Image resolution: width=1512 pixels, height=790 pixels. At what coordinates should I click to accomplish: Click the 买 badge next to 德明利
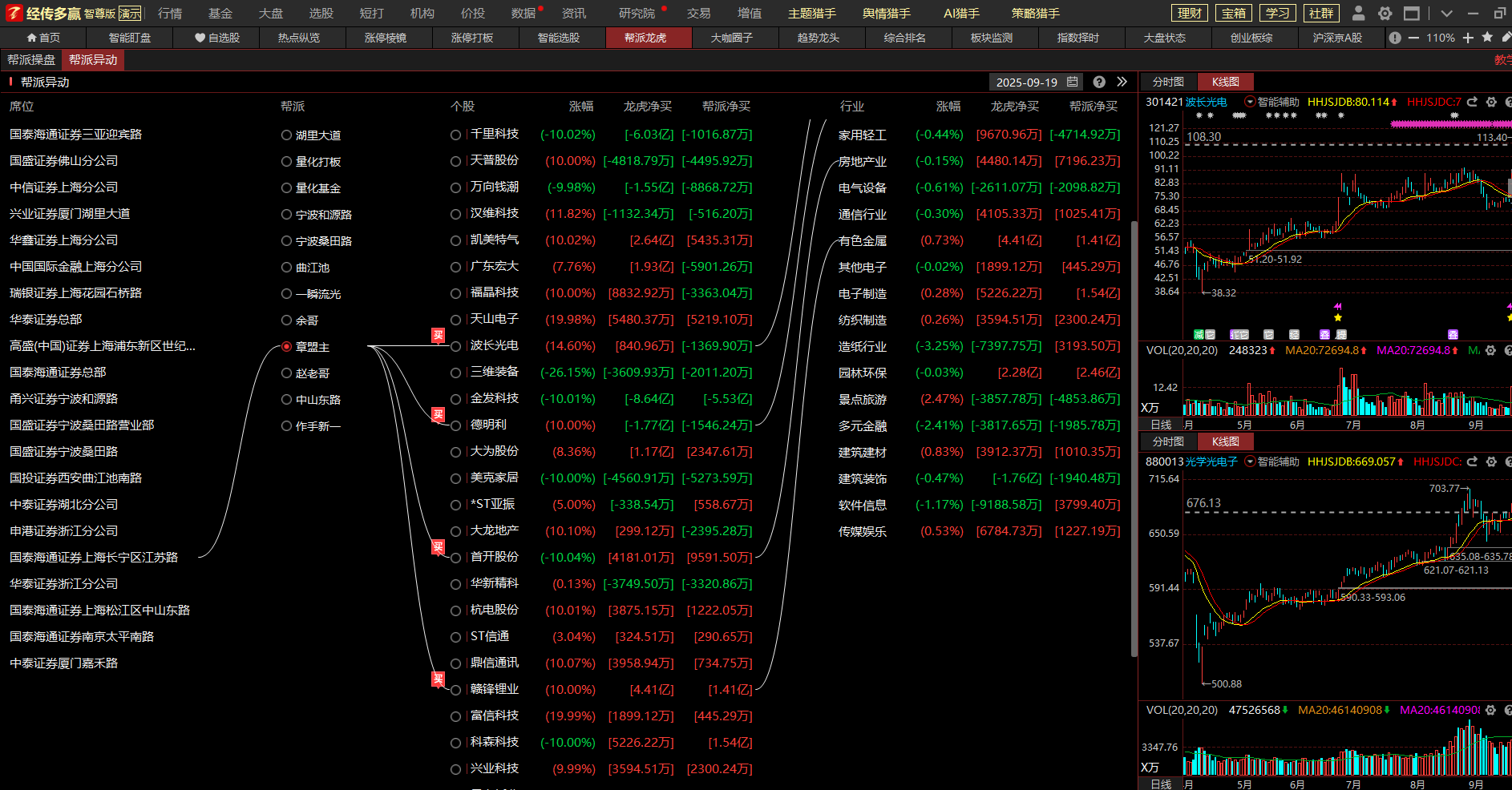[439, 414]
